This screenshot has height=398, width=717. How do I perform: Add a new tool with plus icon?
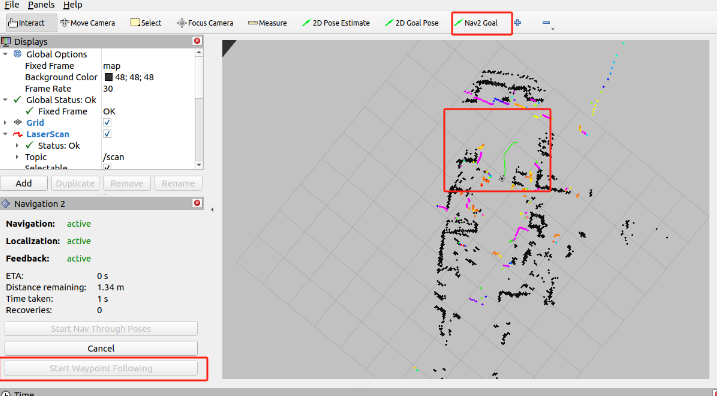[x=518, y=22]
